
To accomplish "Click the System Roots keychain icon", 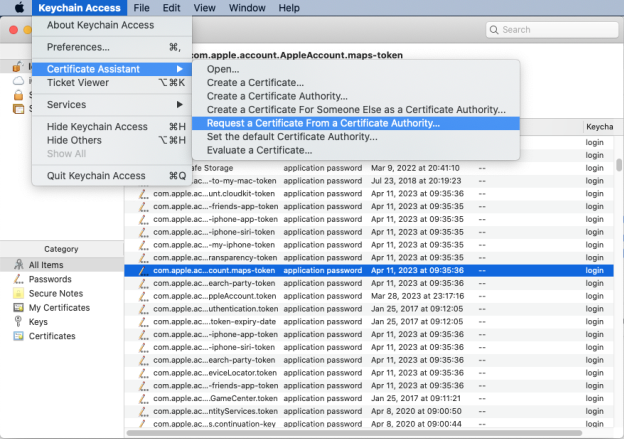I will coord(18,109).
